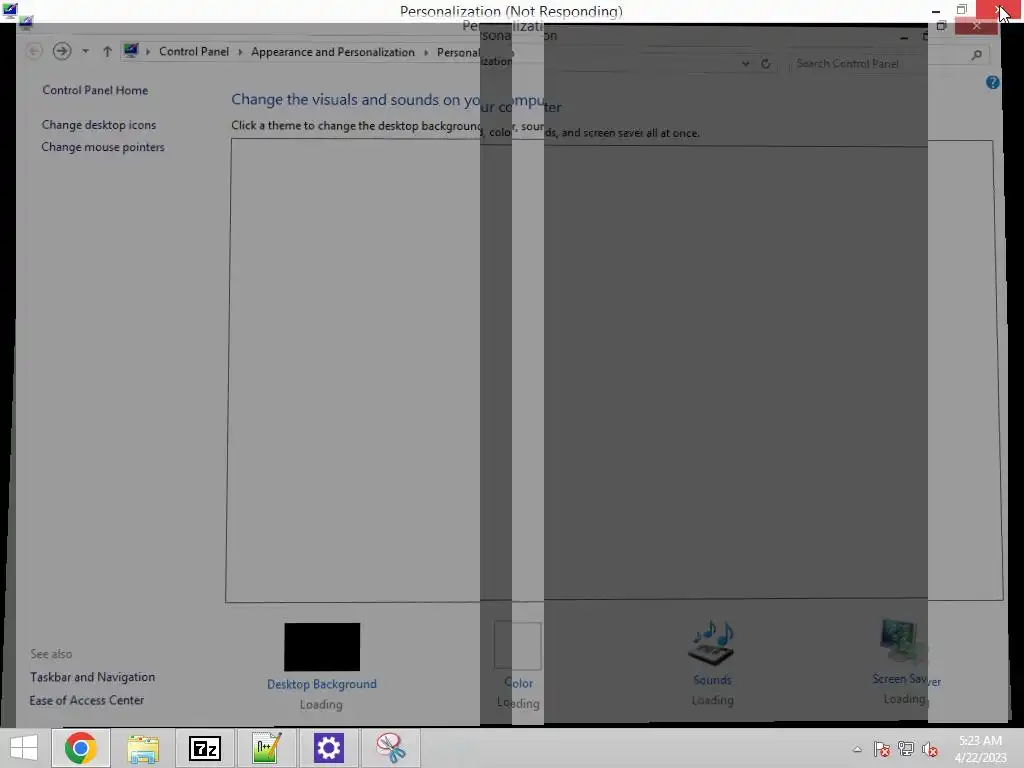The image size is (1024, 768).
Task: Go forward with the Forward arrow
Action: click(62, 51)
